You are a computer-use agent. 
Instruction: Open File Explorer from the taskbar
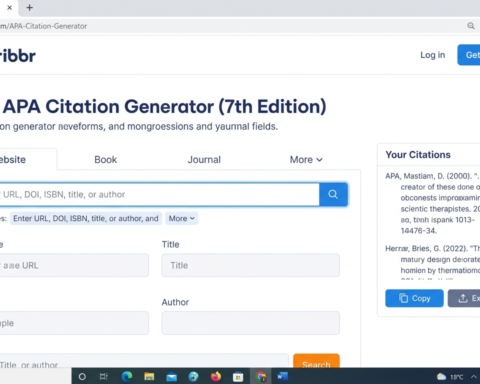tap(149, 377)
